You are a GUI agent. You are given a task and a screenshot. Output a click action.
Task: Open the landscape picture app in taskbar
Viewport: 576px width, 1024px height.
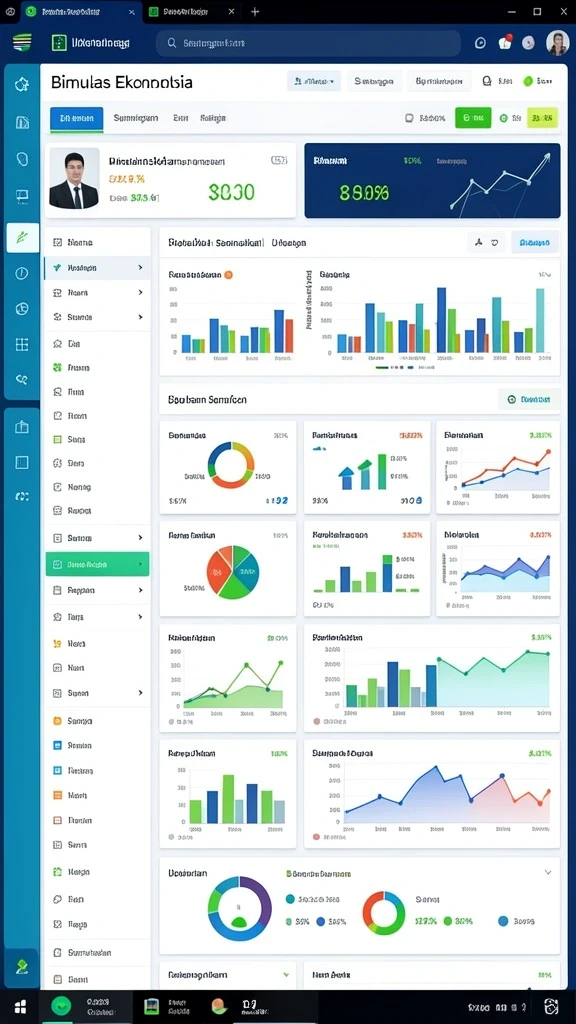152,1006
